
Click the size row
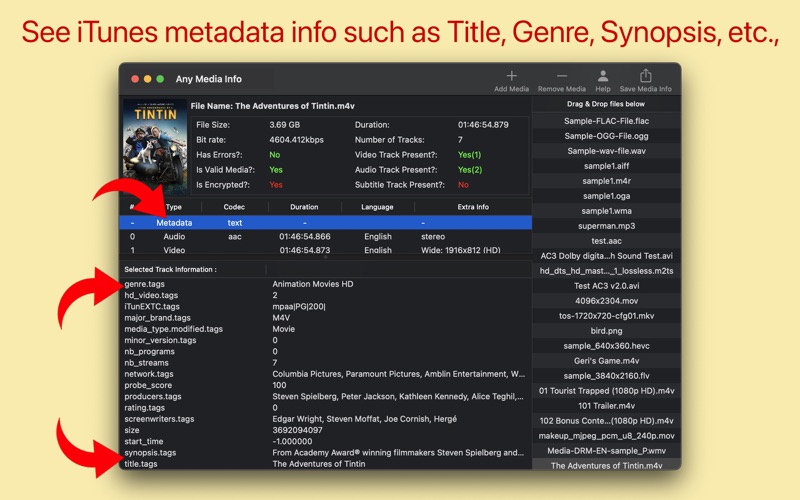click(326, 430)
